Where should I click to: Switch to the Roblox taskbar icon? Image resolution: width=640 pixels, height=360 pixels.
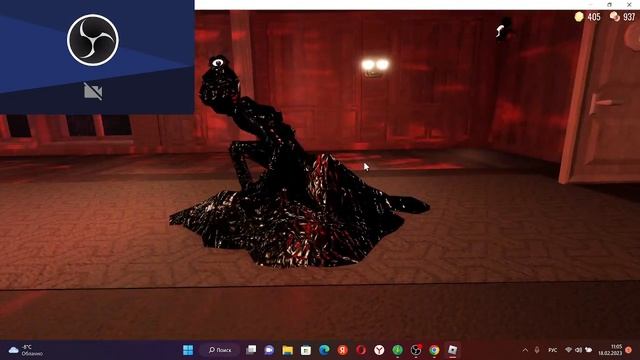(453, 350)
